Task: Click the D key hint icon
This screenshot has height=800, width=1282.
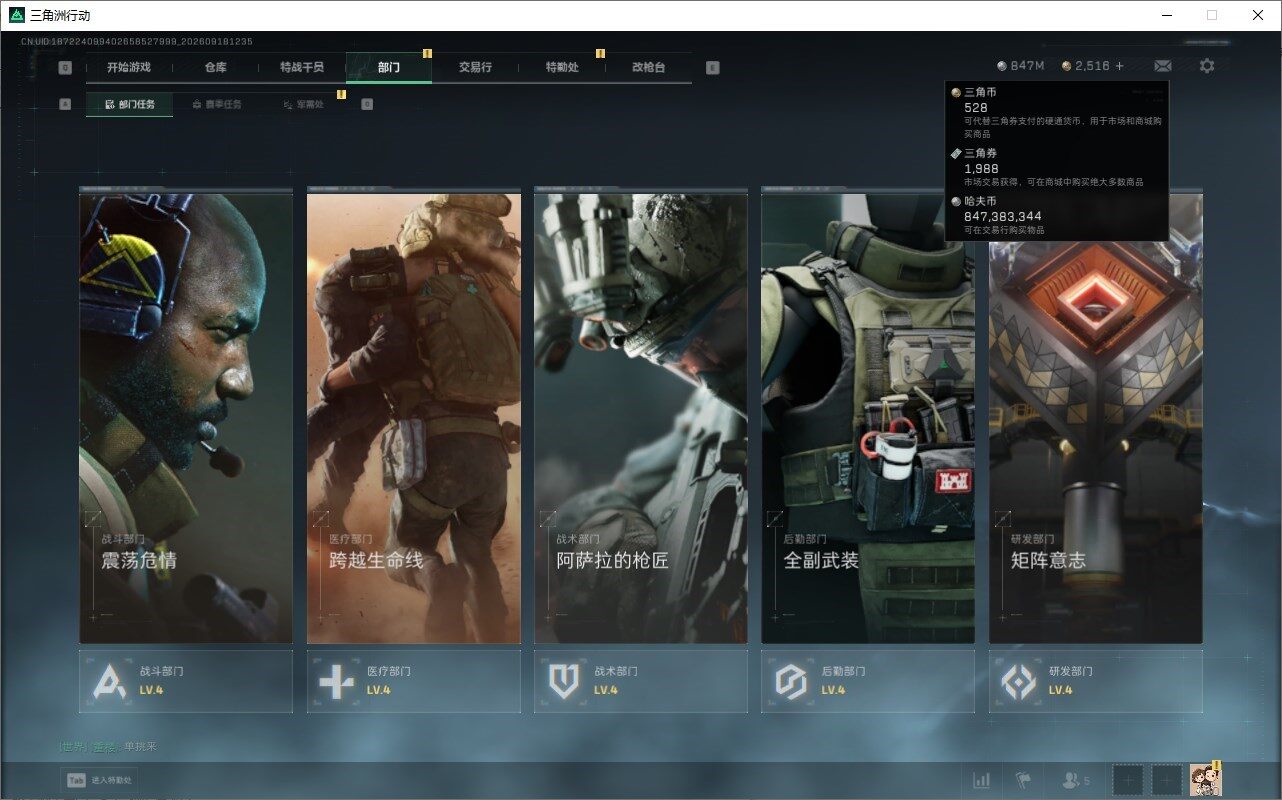Action: point(367,104)
